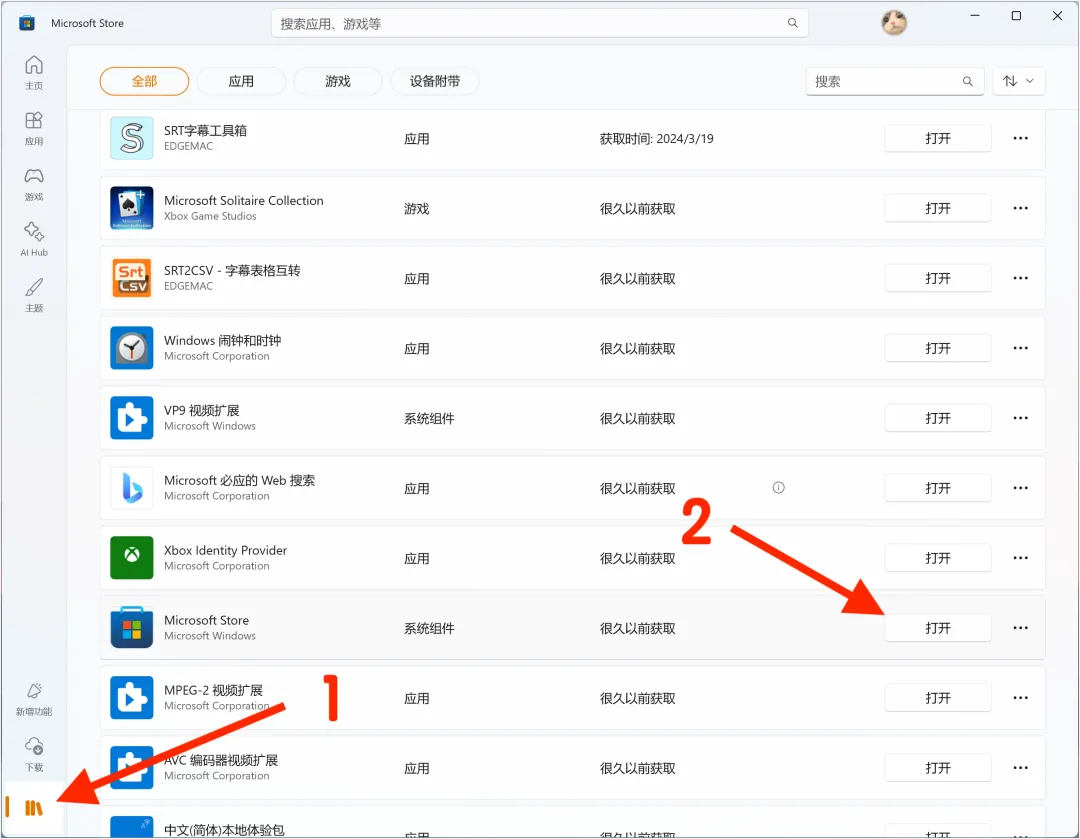Click the SRT2CSV - 字幕表格互转 title

(232, 271)
